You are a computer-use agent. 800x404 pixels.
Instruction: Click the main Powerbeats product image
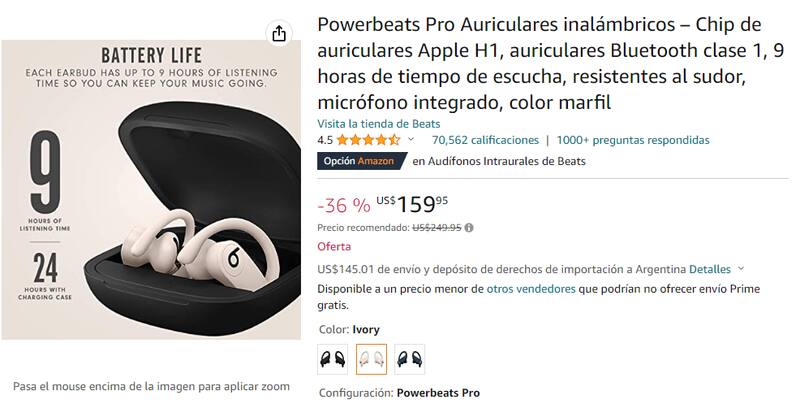pyautogui.click(x=151, y=190)
